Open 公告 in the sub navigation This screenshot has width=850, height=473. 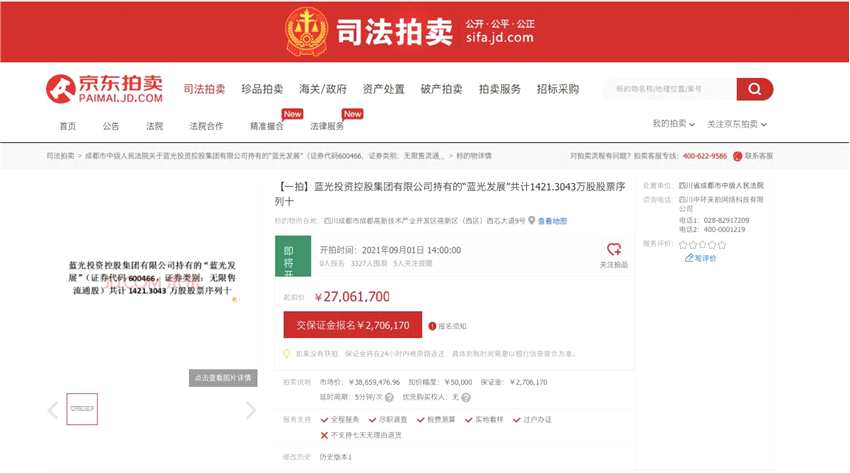(x=111, y=126)
